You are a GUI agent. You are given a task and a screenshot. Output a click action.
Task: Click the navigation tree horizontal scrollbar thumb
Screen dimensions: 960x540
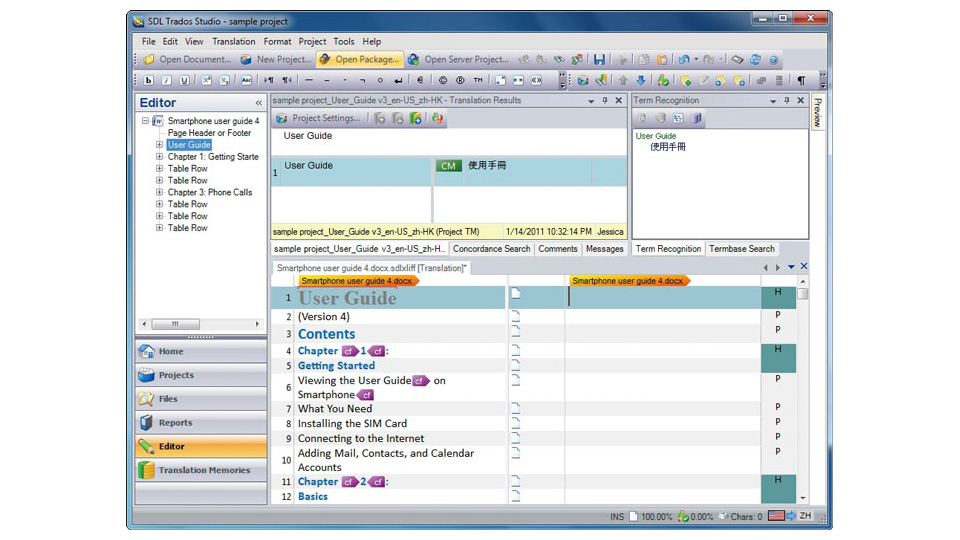[176, 324]
